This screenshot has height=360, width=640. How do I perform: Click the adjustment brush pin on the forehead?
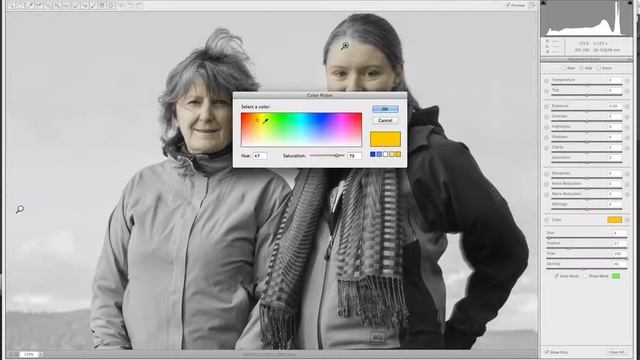pyautogui.click(x=345, y=45)
